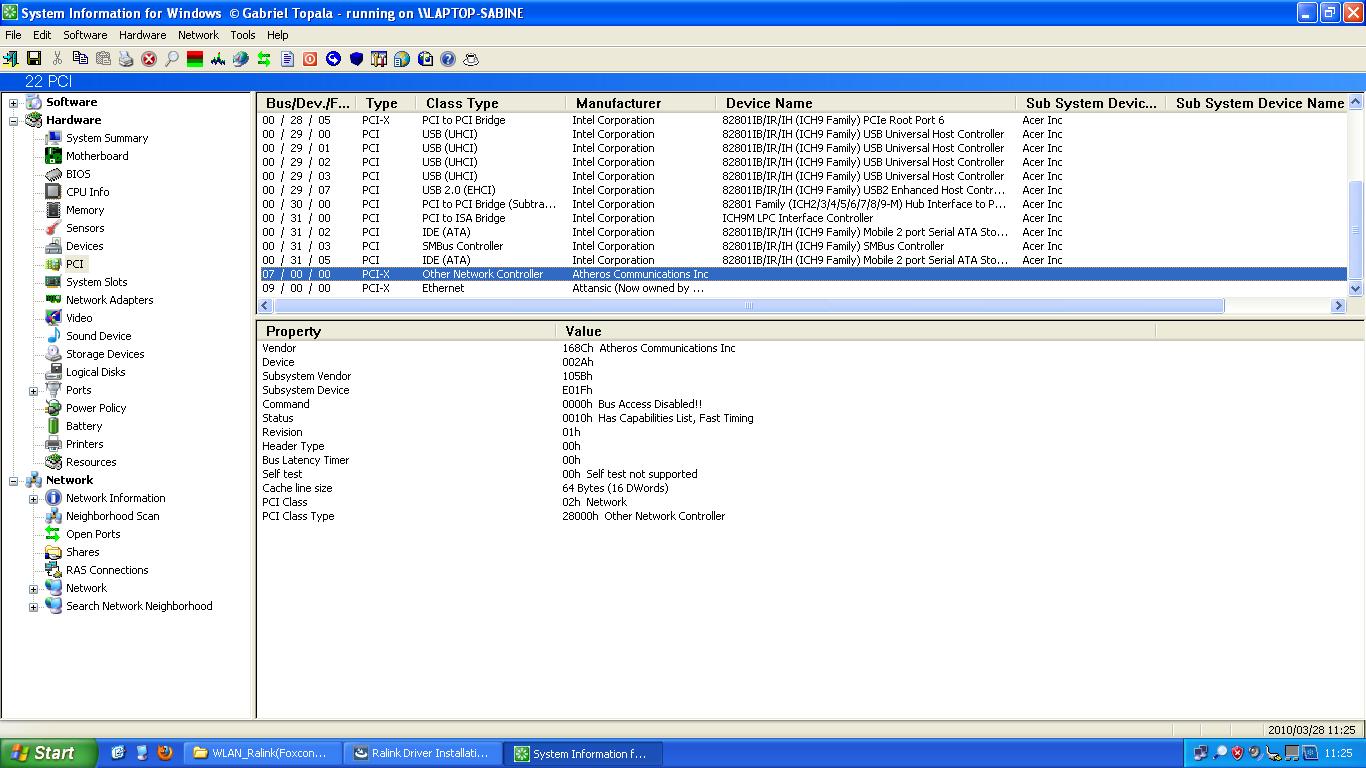Expand the Ports tree node

tap(33, 391)
